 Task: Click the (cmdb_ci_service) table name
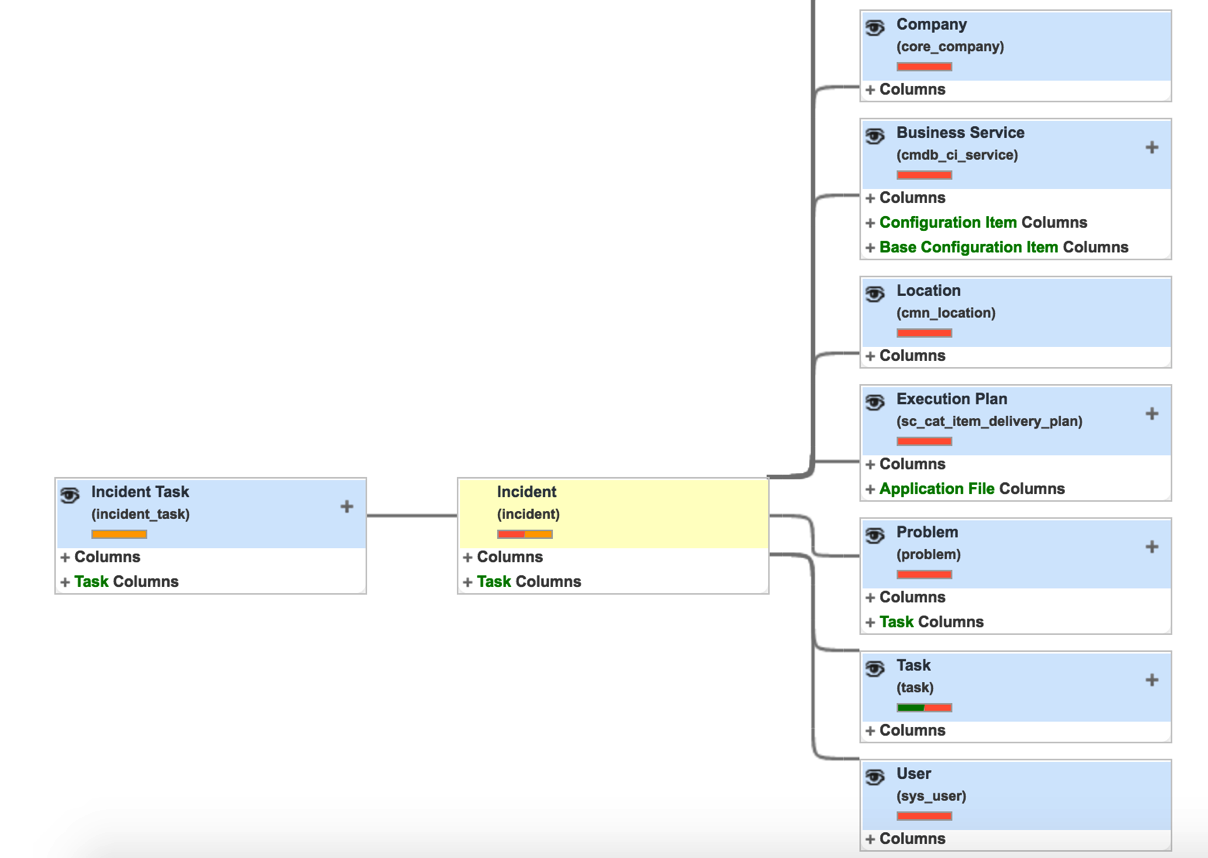point(957,155)
